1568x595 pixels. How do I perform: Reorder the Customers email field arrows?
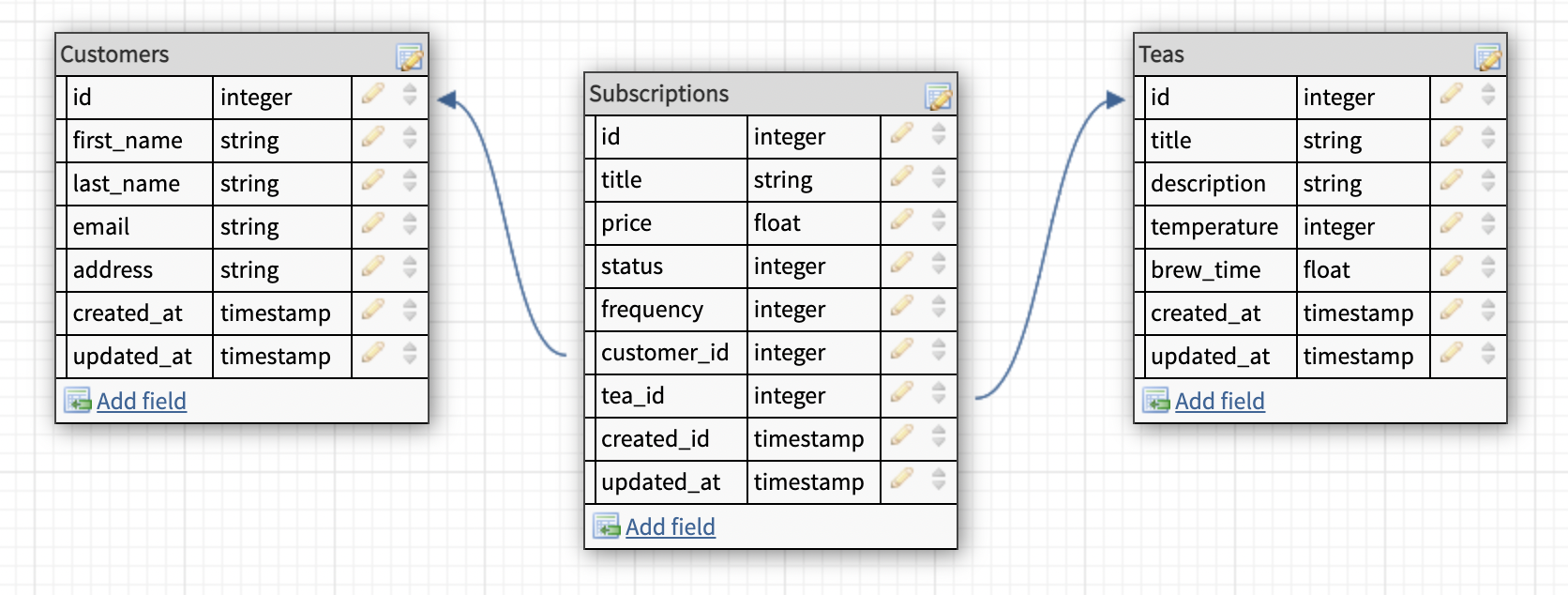(x=410, y=223)
